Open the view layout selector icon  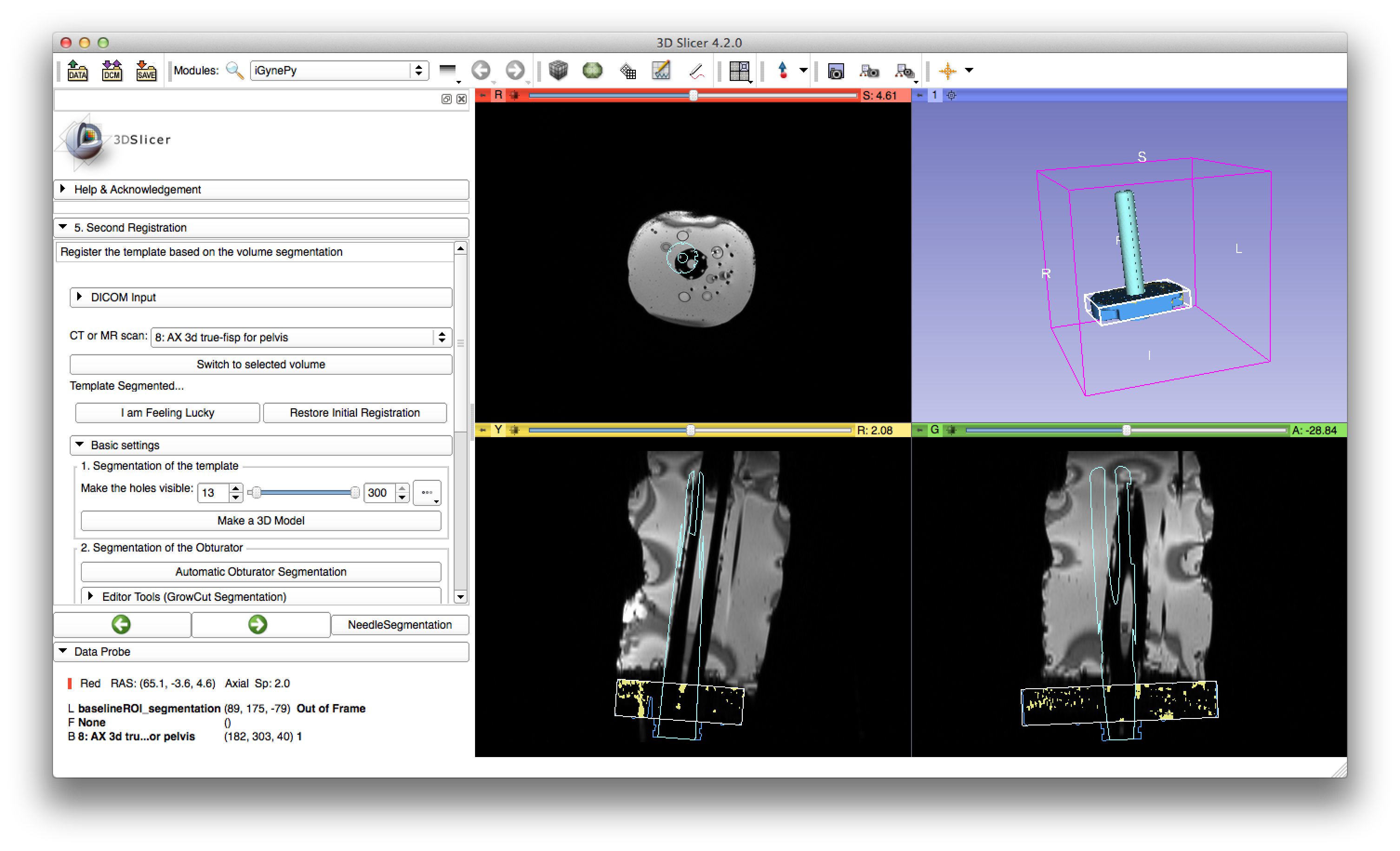click(739, 71)
